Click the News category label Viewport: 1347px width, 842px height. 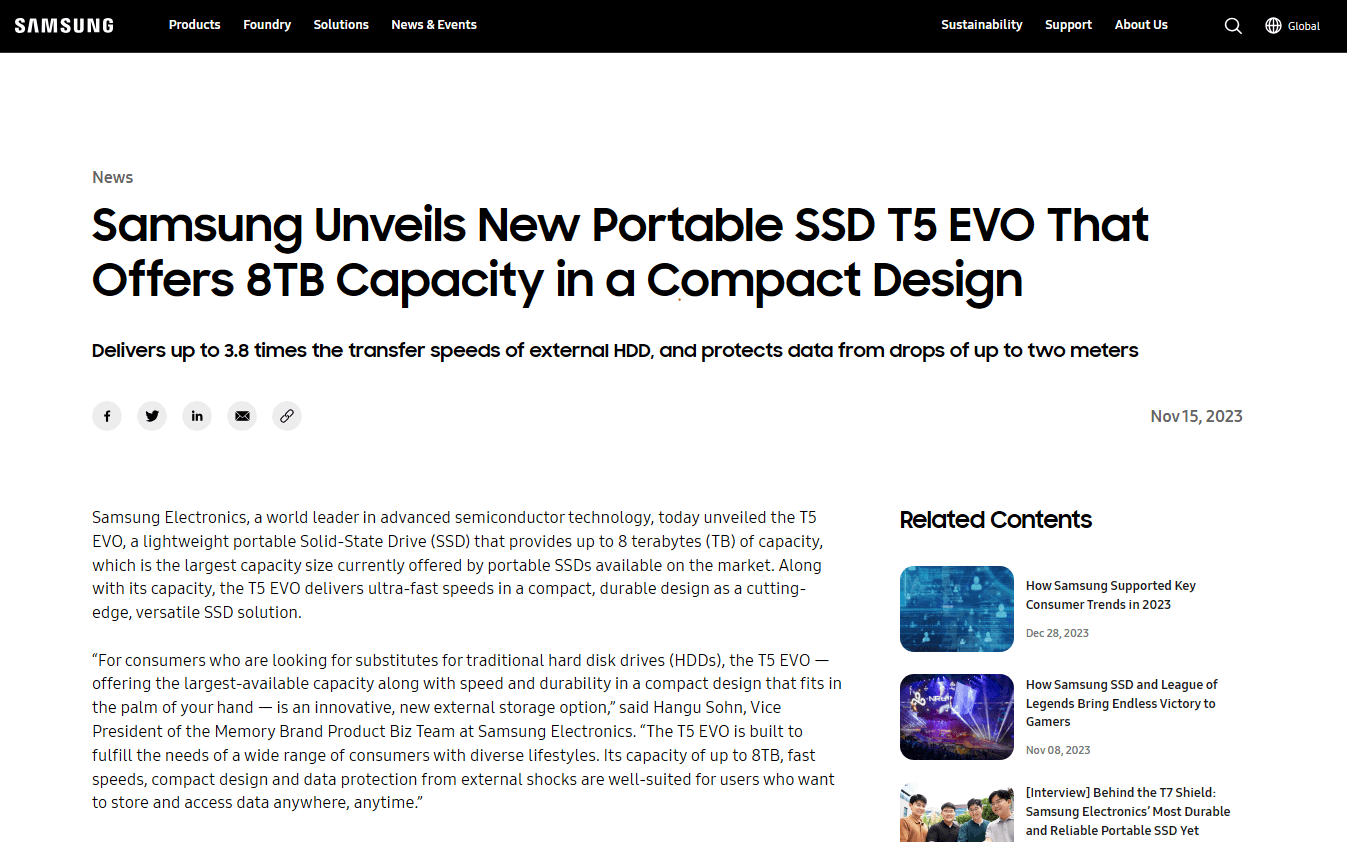112,177
